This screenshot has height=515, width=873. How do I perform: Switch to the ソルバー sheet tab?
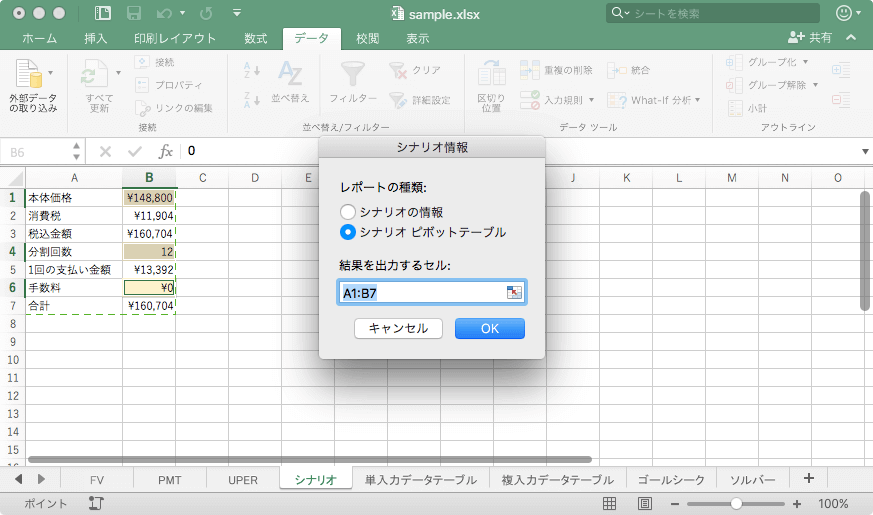click(753, 480)
